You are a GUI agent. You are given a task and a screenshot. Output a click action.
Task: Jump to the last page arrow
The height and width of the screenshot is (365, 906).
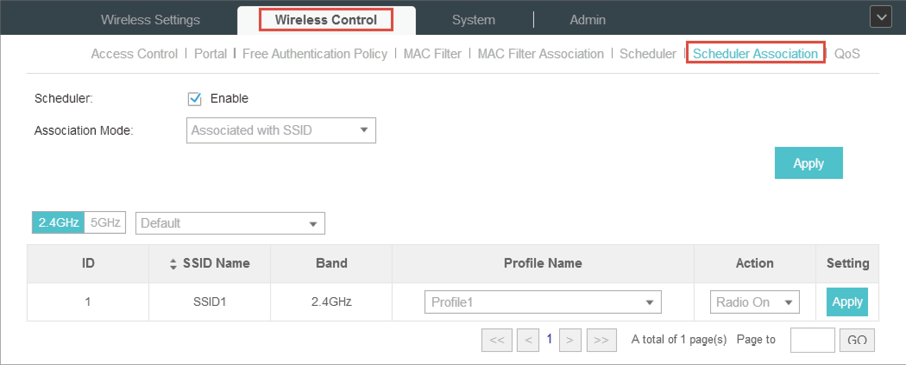coord(601,340)
